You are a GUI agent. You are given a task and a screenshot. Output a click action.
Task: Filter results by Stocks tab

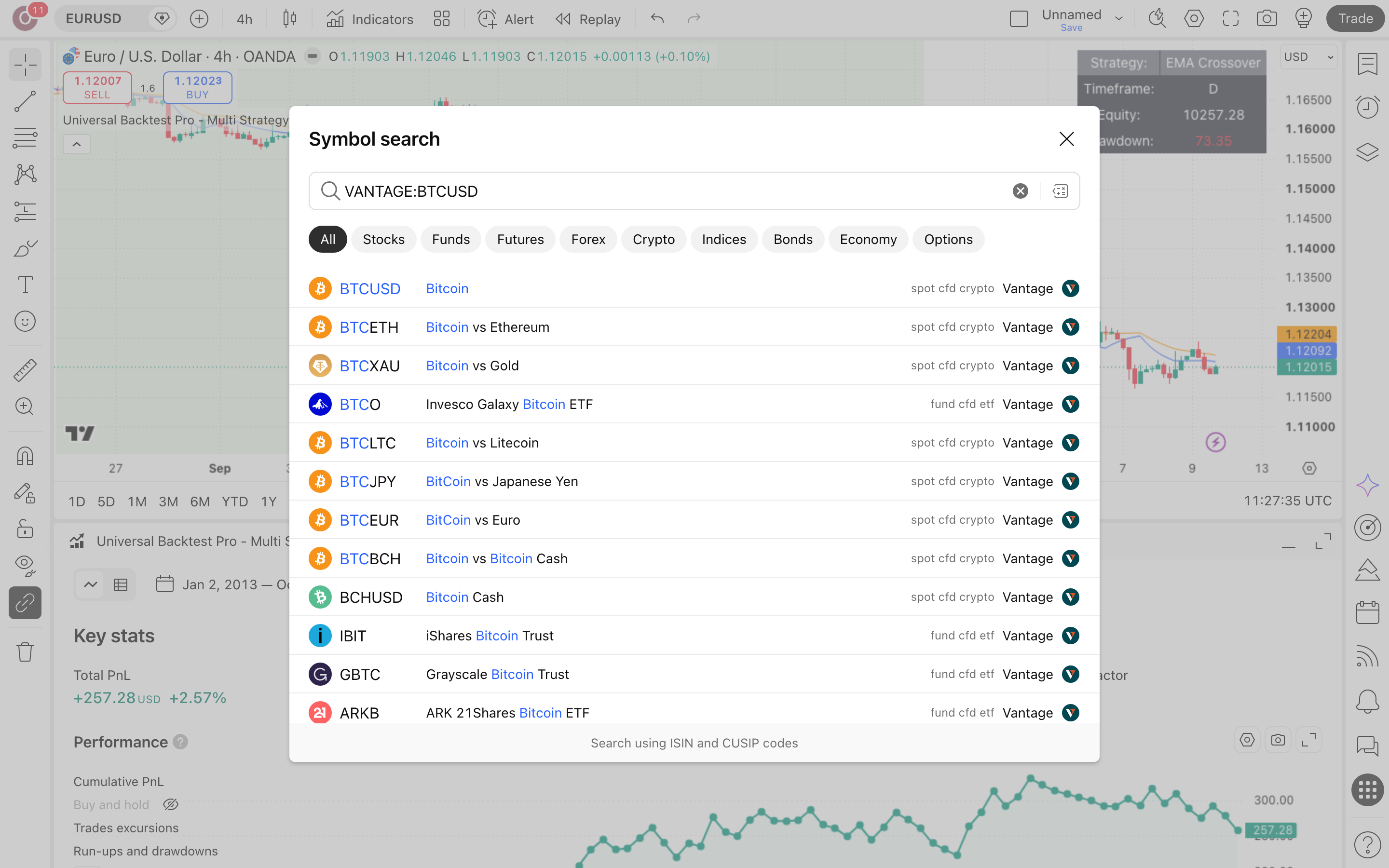tap(383, 239)
